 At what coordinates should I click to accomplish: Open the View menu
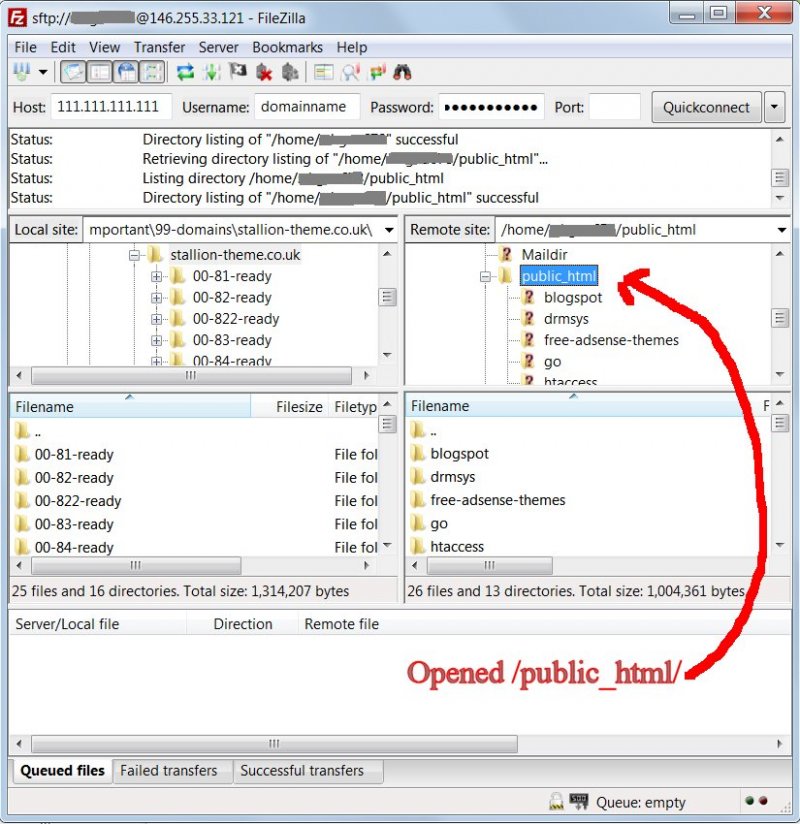pyautogui.click(x=104, y=47)
